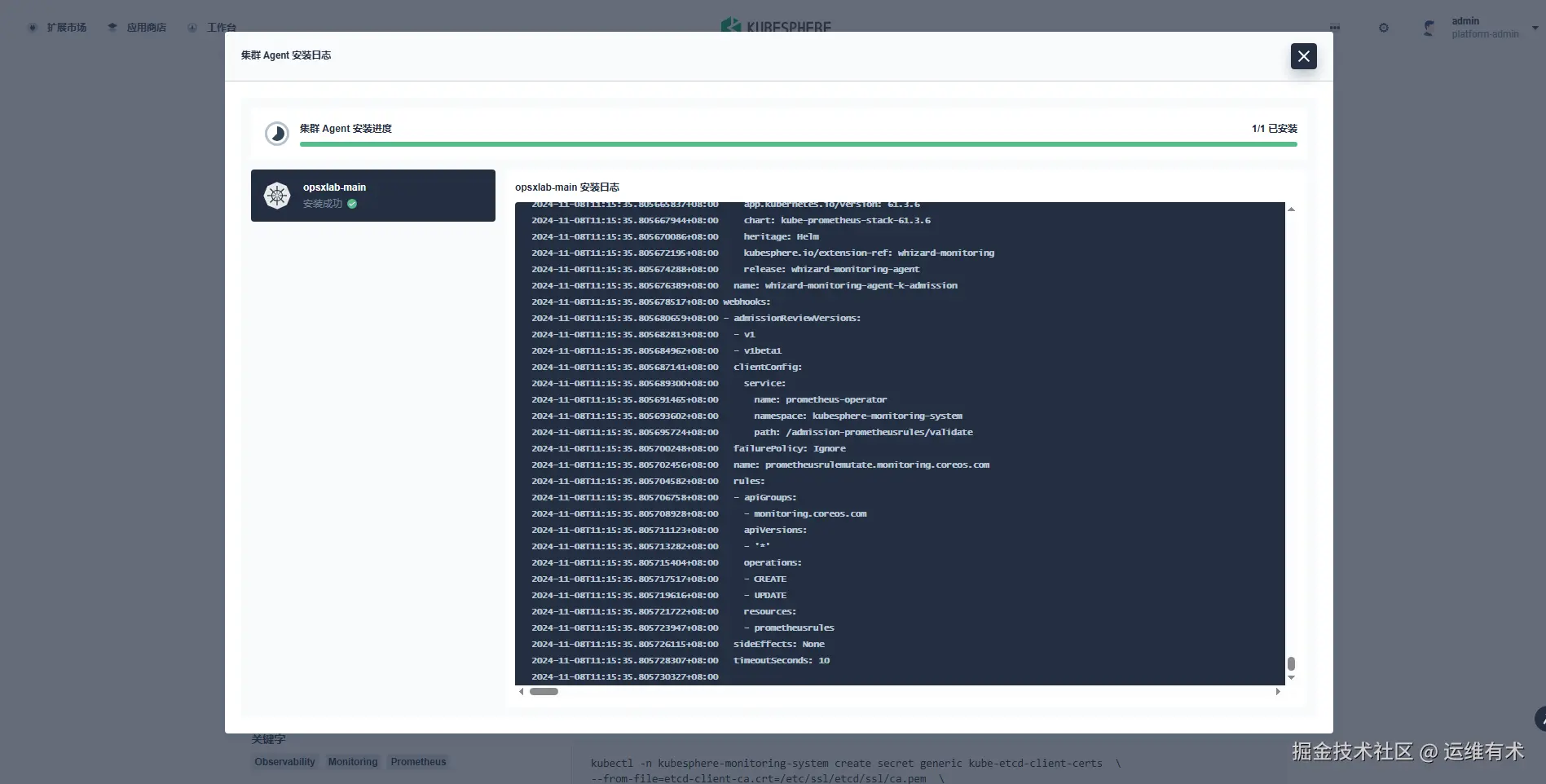Screen dimensions: 1546x784
Task: Toggle selection of the opsxlab-main cluster card
Action: [x=372, y=196]
